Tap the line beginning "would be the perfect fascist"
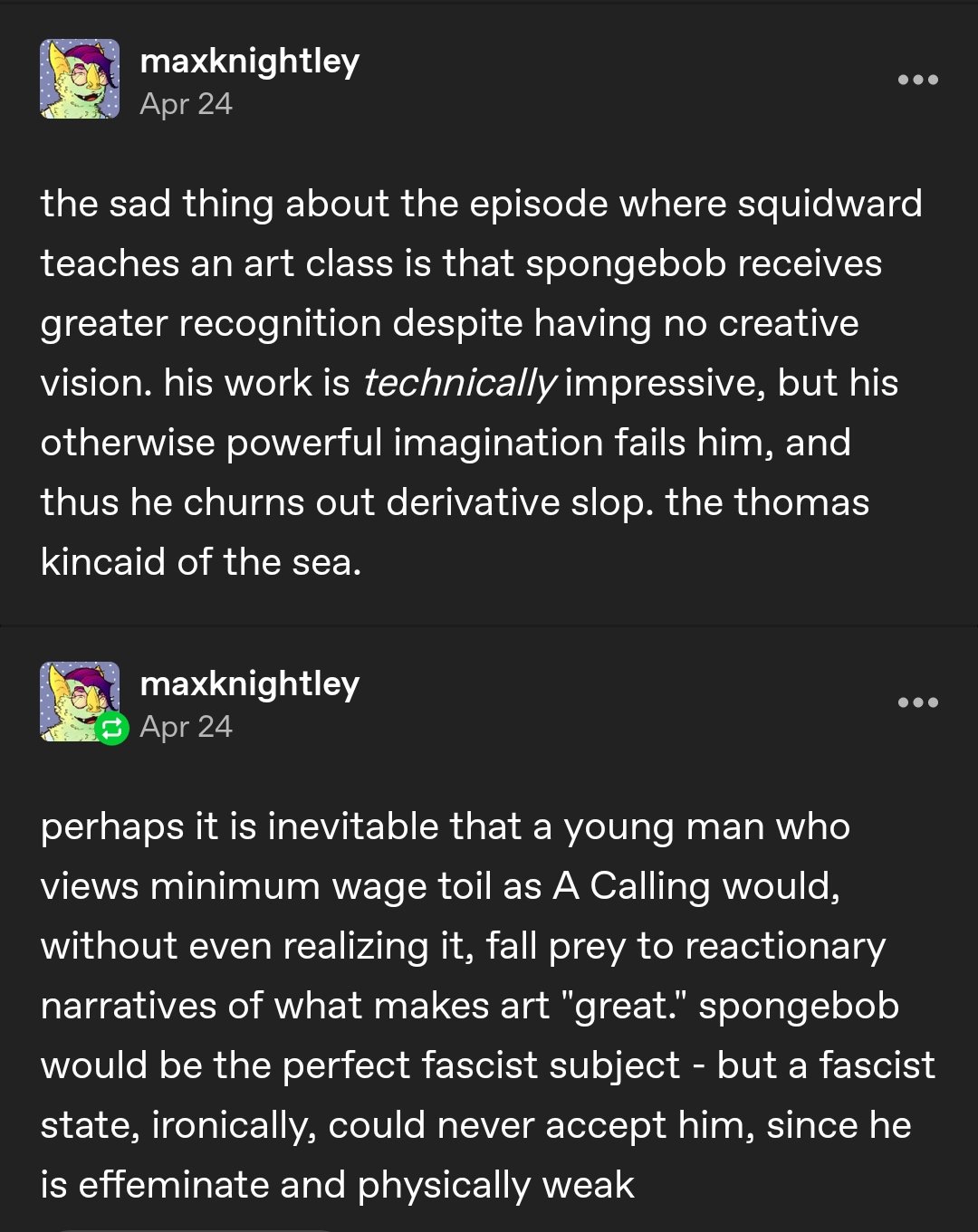978x1232 pixels. [x=487, y=1066]
